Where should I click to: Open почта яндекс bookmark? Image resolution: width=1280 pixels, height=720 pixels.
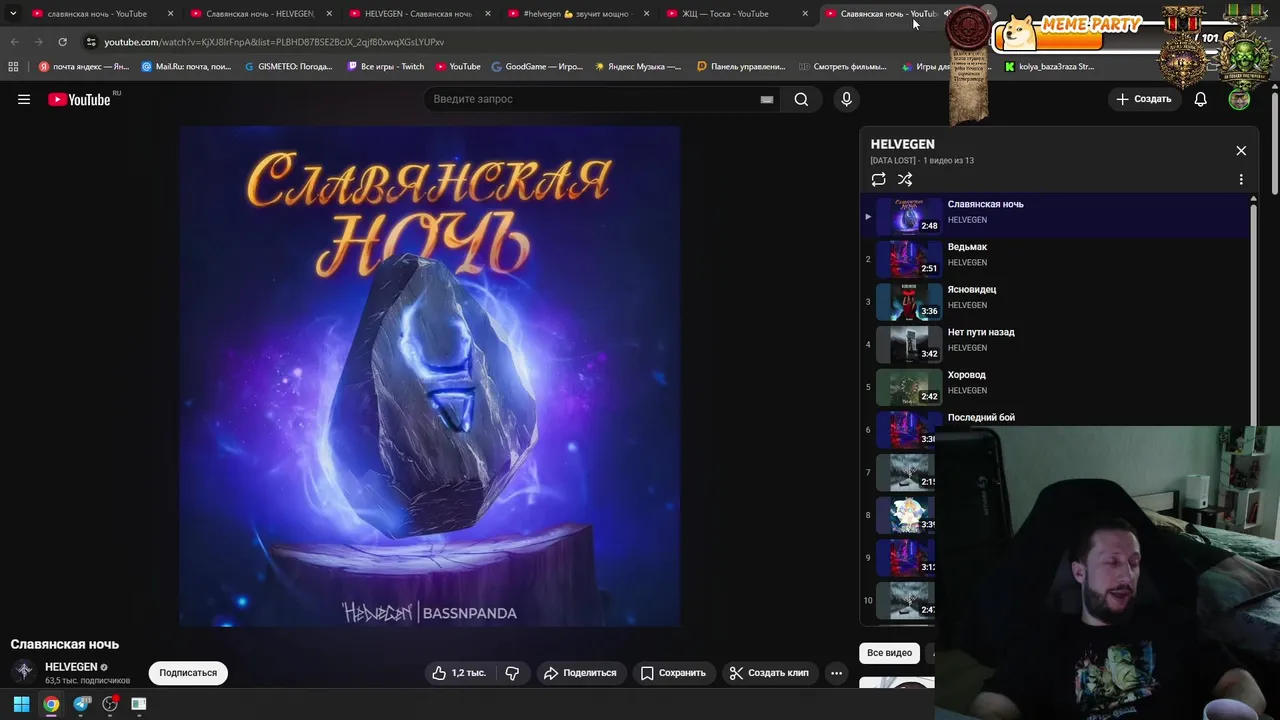pos(84,67)
